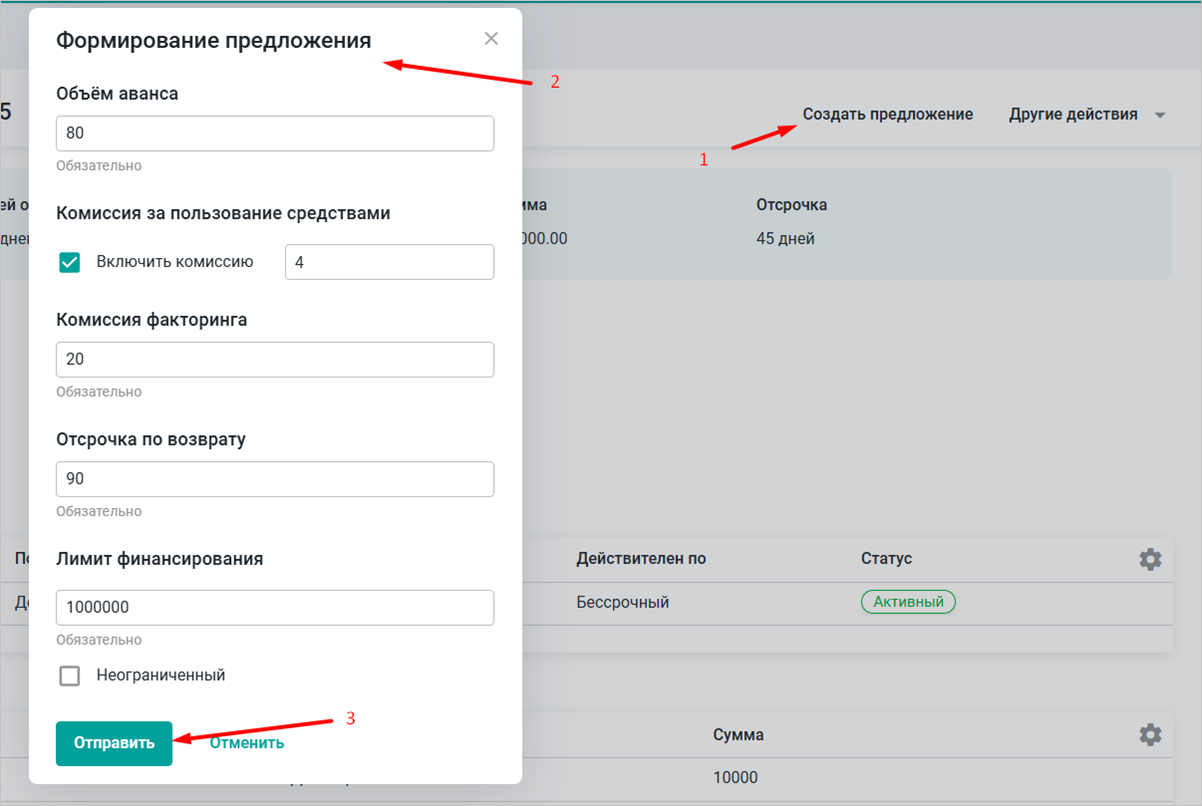Enable the Неограниченный limit checkbox
1202x806 pixels.
point(70,676)
